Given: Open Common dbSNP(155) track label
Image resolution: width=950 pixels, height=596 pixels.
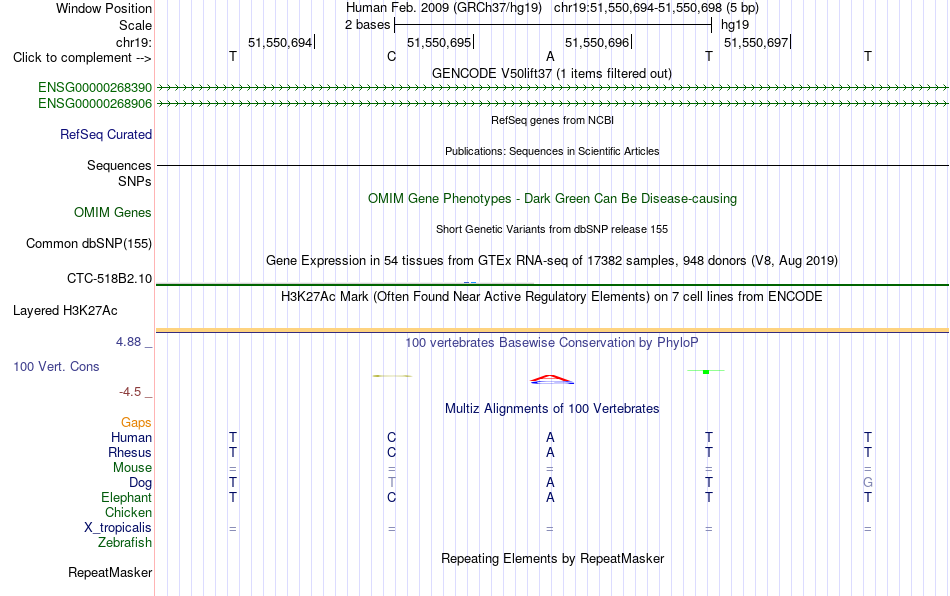Looking at the screenshot, I should click(89, 243).
